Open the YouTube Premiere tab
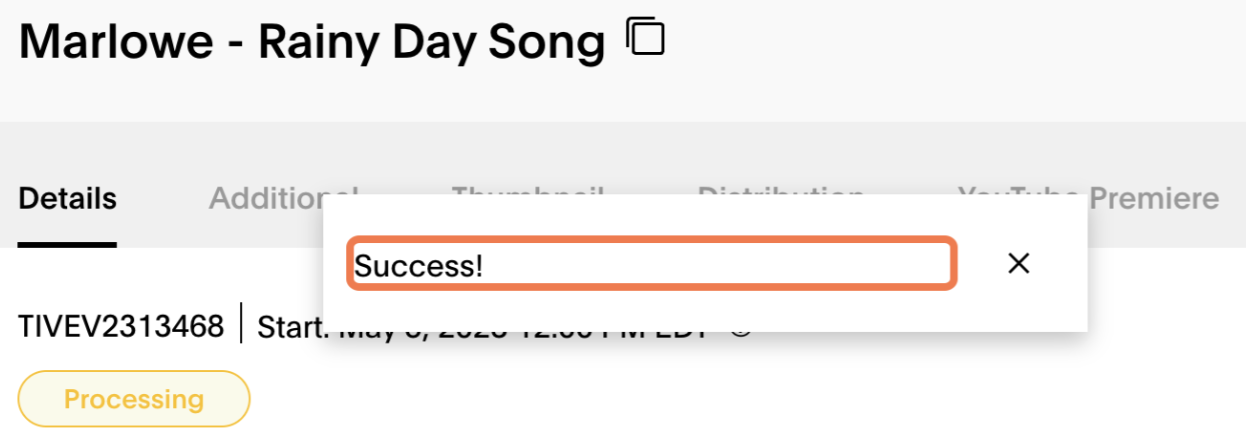This screenshot has width=1246, height=436. 1088,199
